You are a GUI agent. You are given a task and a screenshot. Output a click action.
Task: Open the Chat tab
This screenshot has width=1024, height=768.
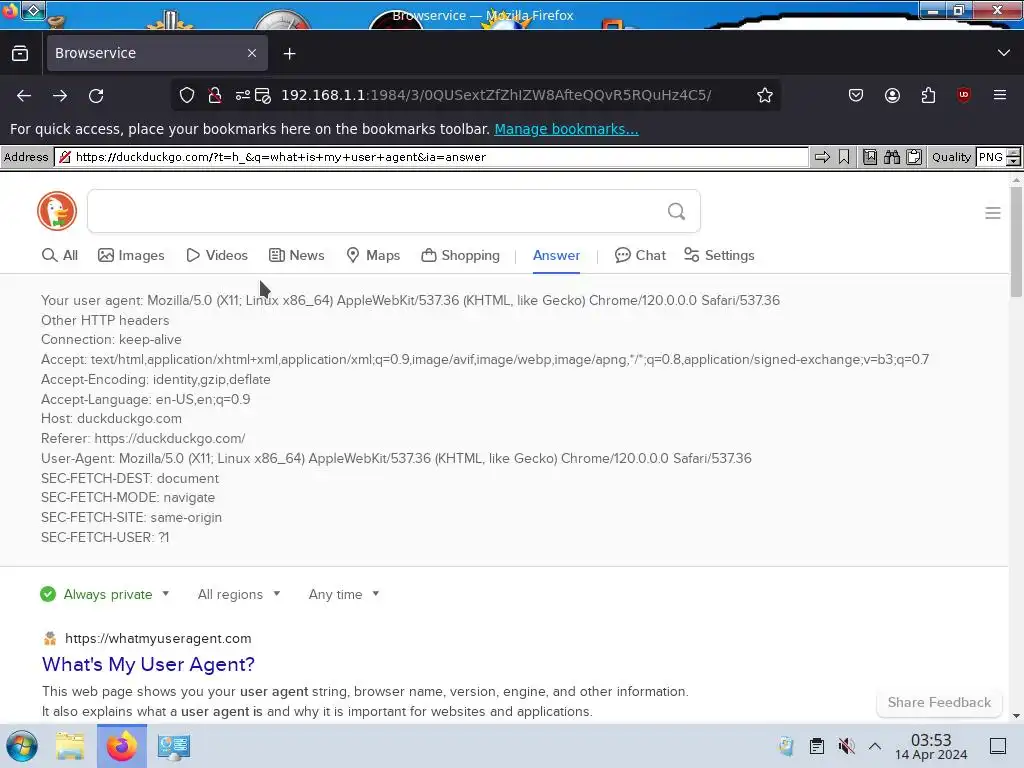(640, 255)
